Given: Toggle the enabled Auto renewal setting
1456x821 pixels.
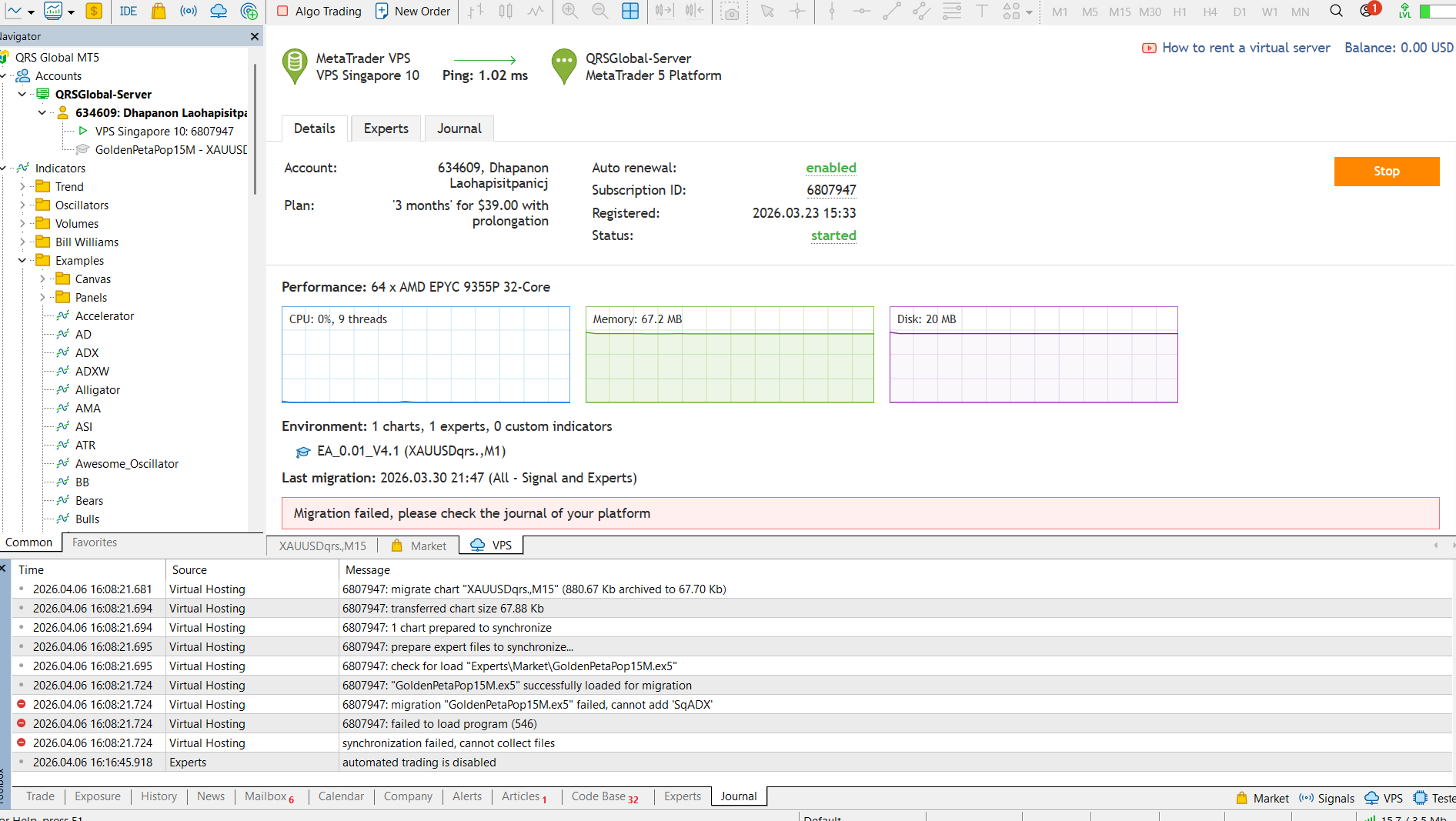Looking at the screenshot, I should (x=831, y=168).
